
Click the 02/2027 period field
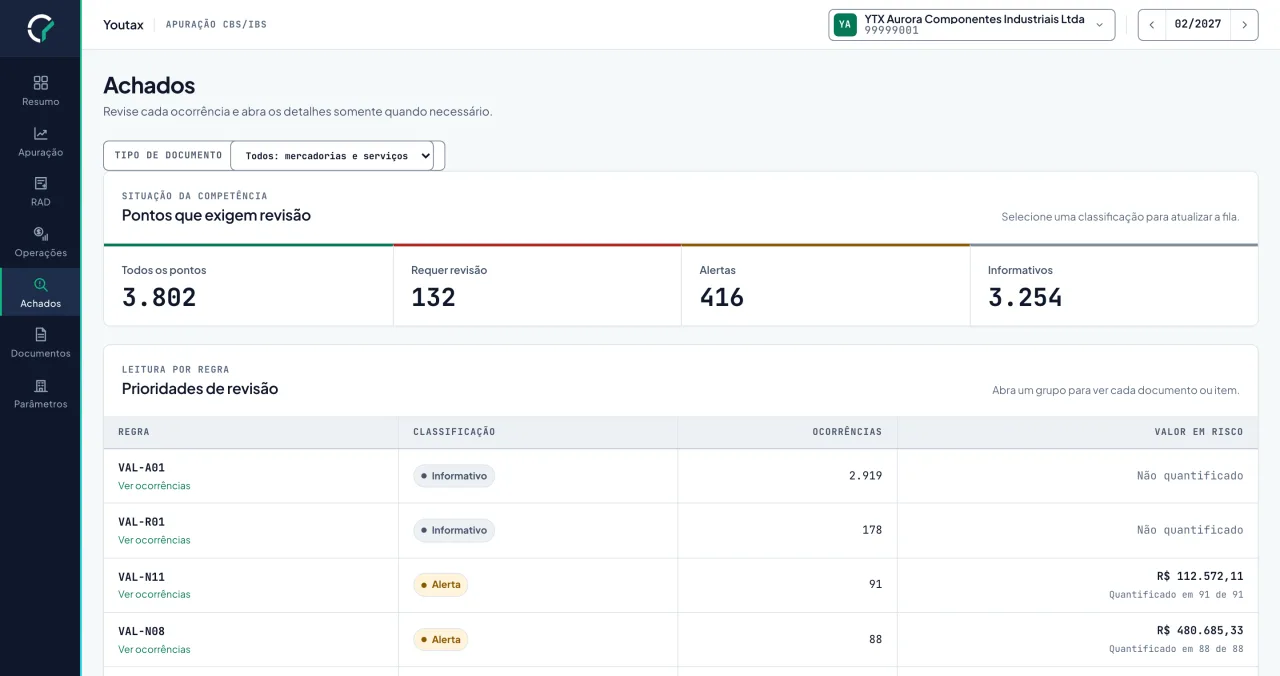[x=1198, y=25]
